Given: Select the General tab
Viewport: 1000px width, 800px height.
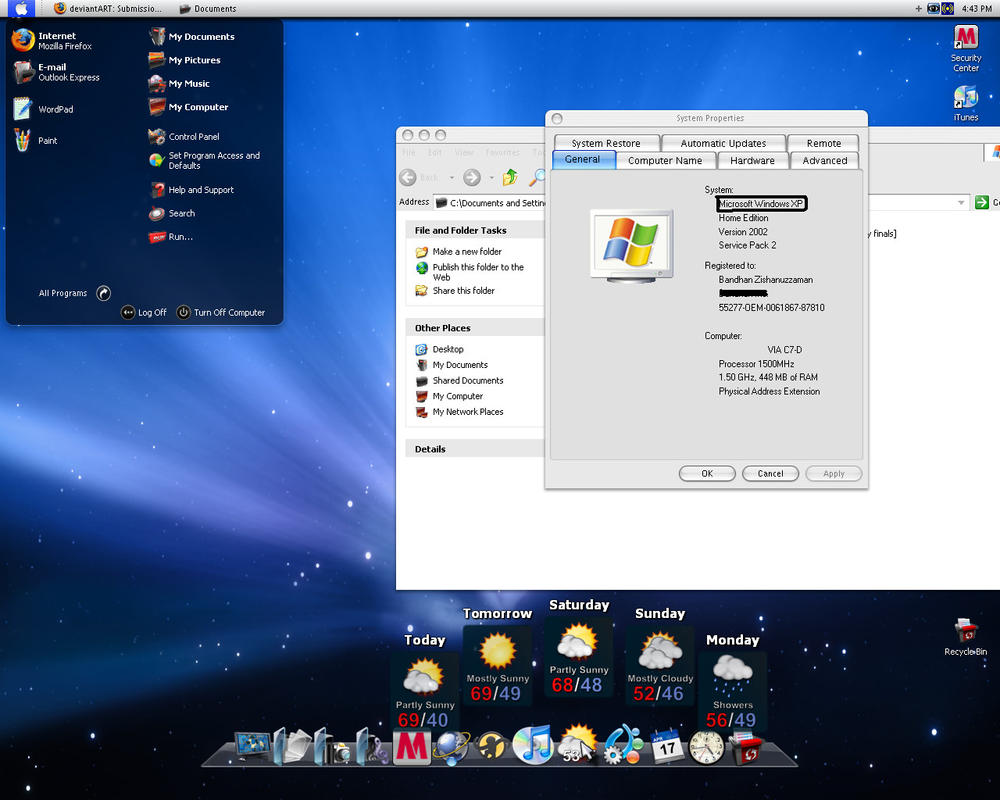Looking at the screenshot, I should coord(582,159).
